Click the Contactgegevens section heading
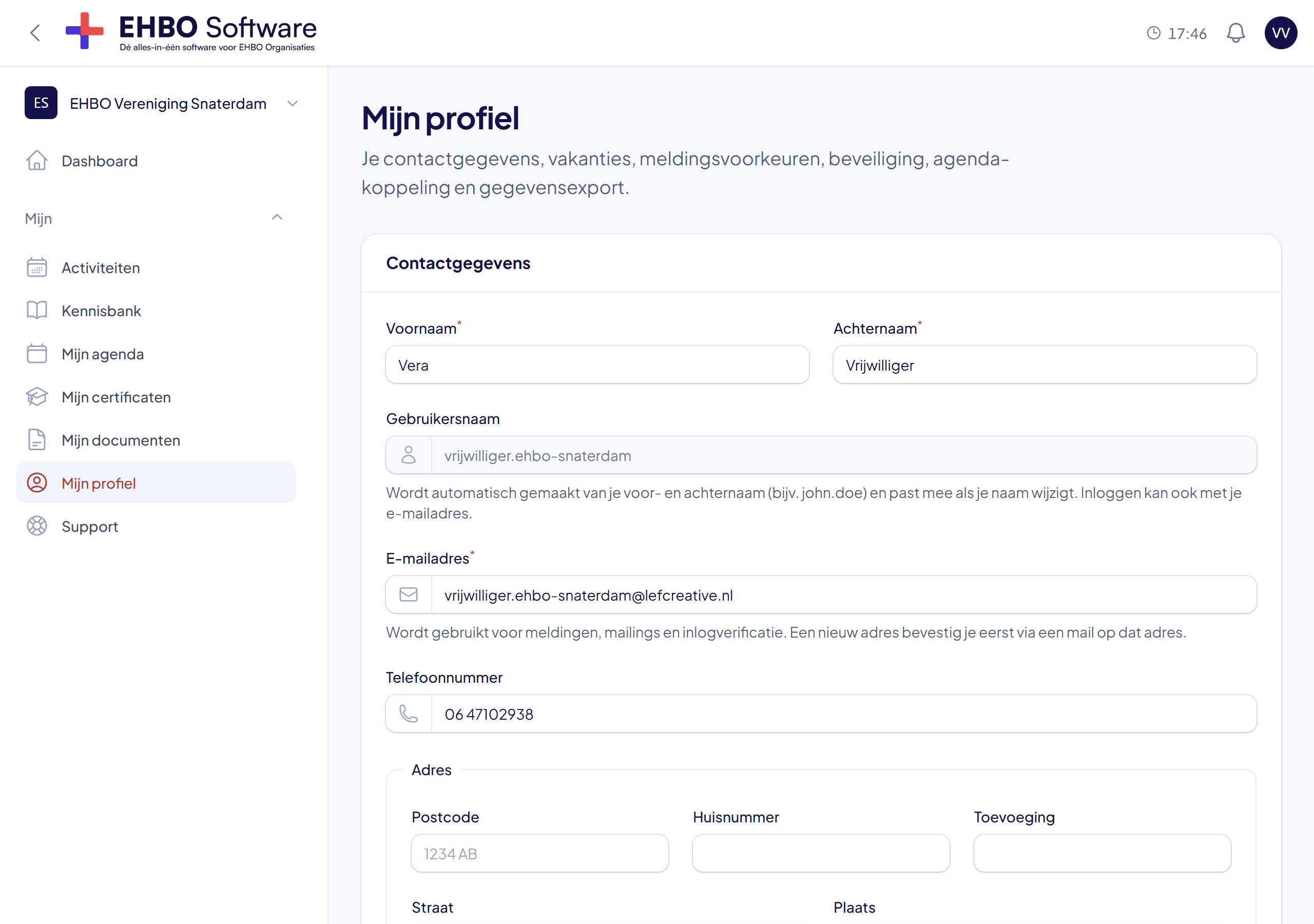Viewport: 1314px width, 924px height. (458, 263)
